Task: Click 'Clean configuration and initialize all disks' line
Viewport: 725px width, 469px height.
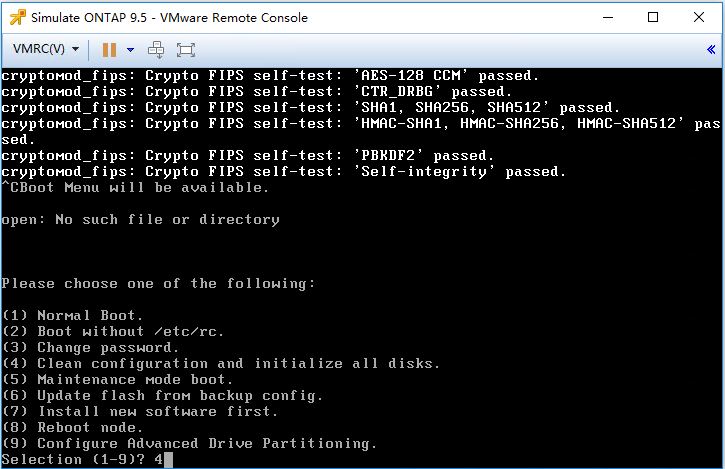Action: (x=221, y=364)
